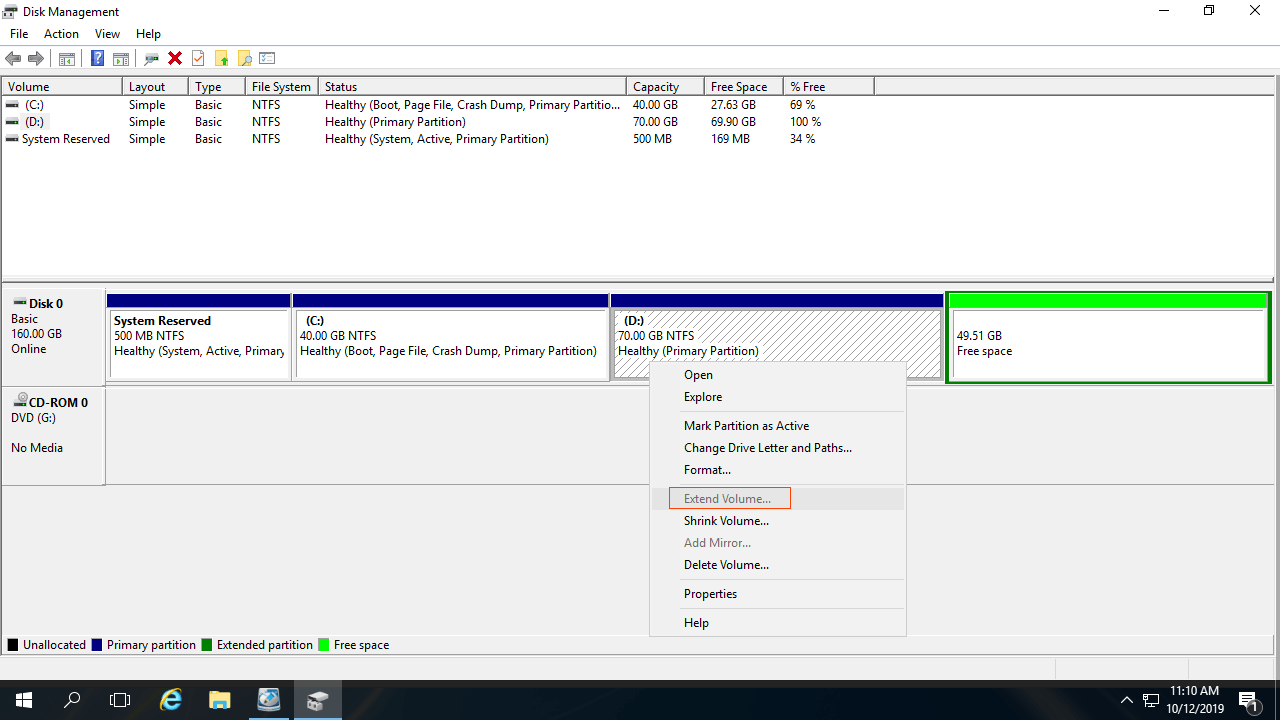1280x720 pixels.
Task: Click the Disk 0 label panel
Action: tap(53, 326)
